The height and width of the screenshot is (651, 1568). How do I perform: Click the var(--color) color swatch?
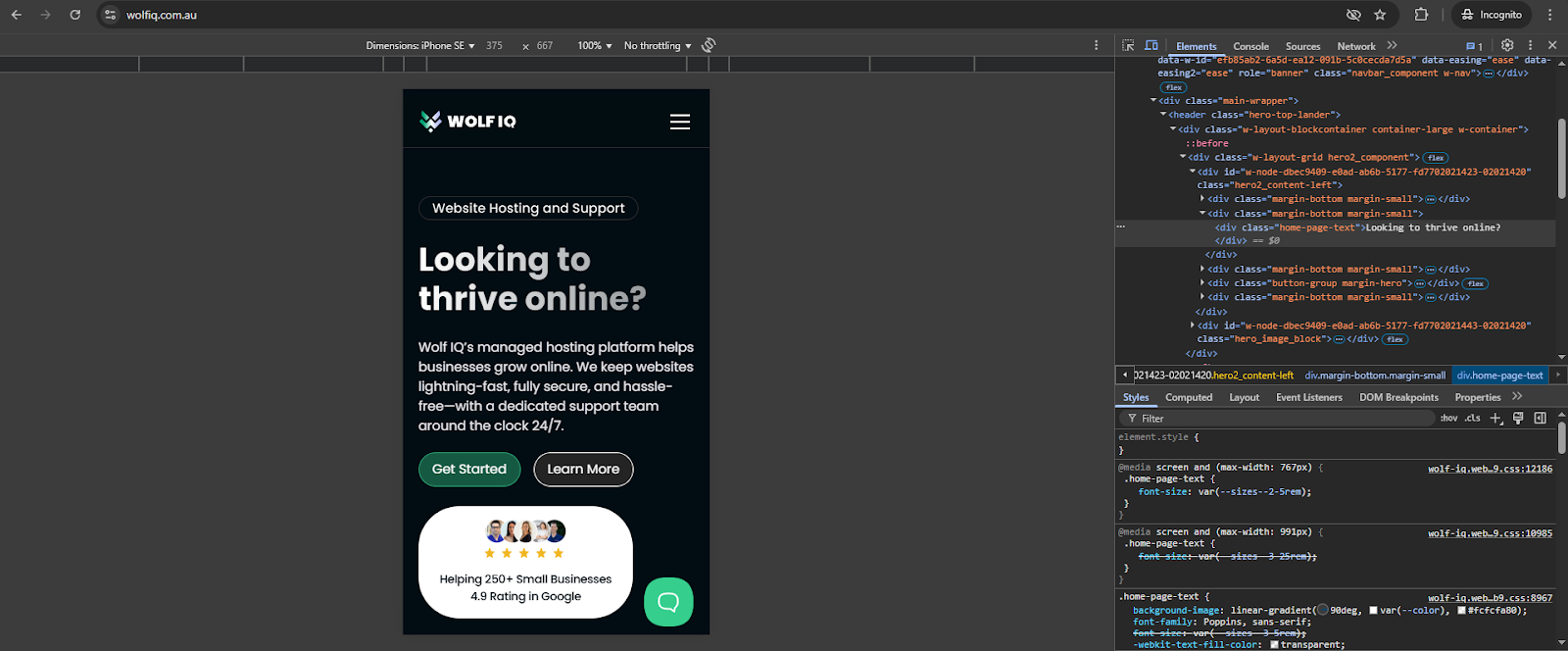point(1374,610)
